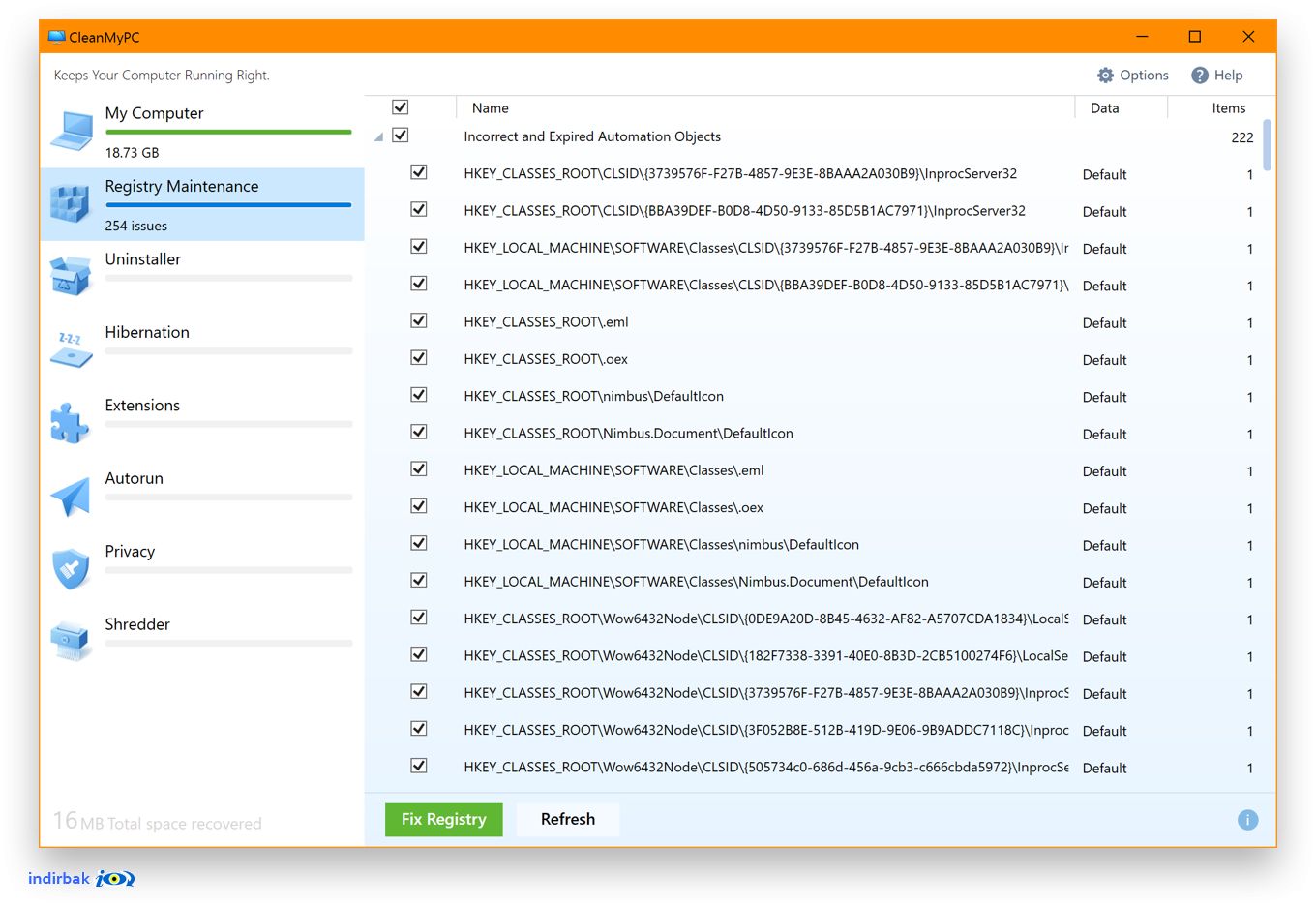Select the Extensions puzzle piece icon
This screenshot has width=1316, height=906.
click(x=70, y=423)
